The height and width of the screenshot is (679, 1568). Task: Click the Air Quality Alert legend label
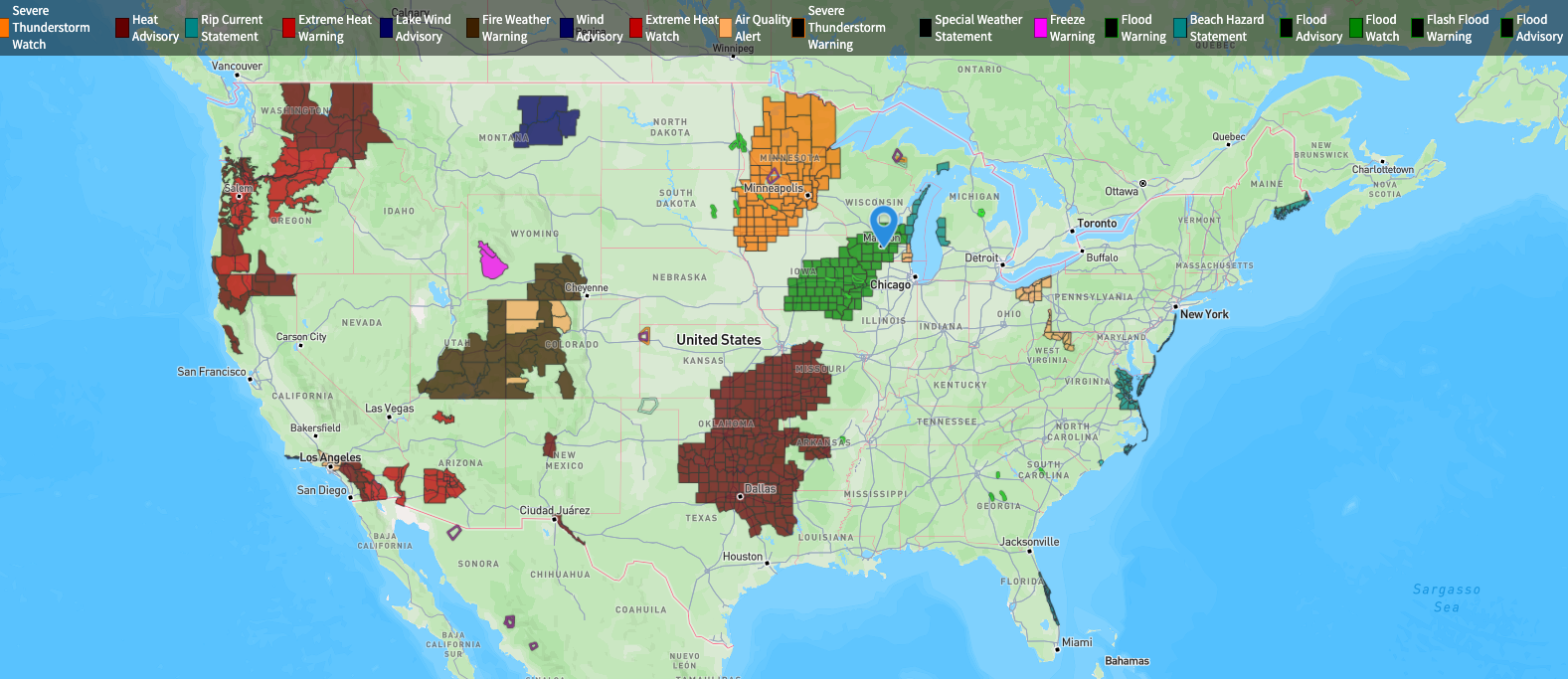(x=763, y=28)
